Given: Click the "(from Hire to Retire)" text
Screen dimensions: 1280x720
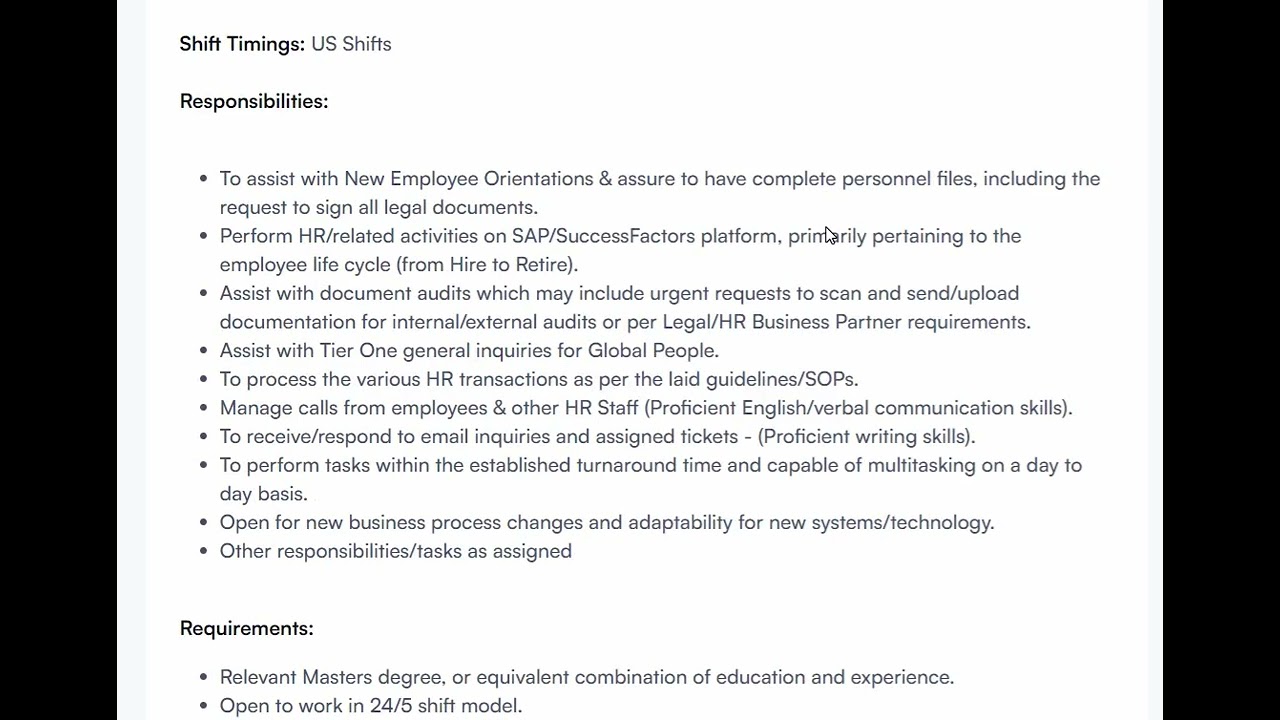Looking at the screenshot, I should 485,265.
